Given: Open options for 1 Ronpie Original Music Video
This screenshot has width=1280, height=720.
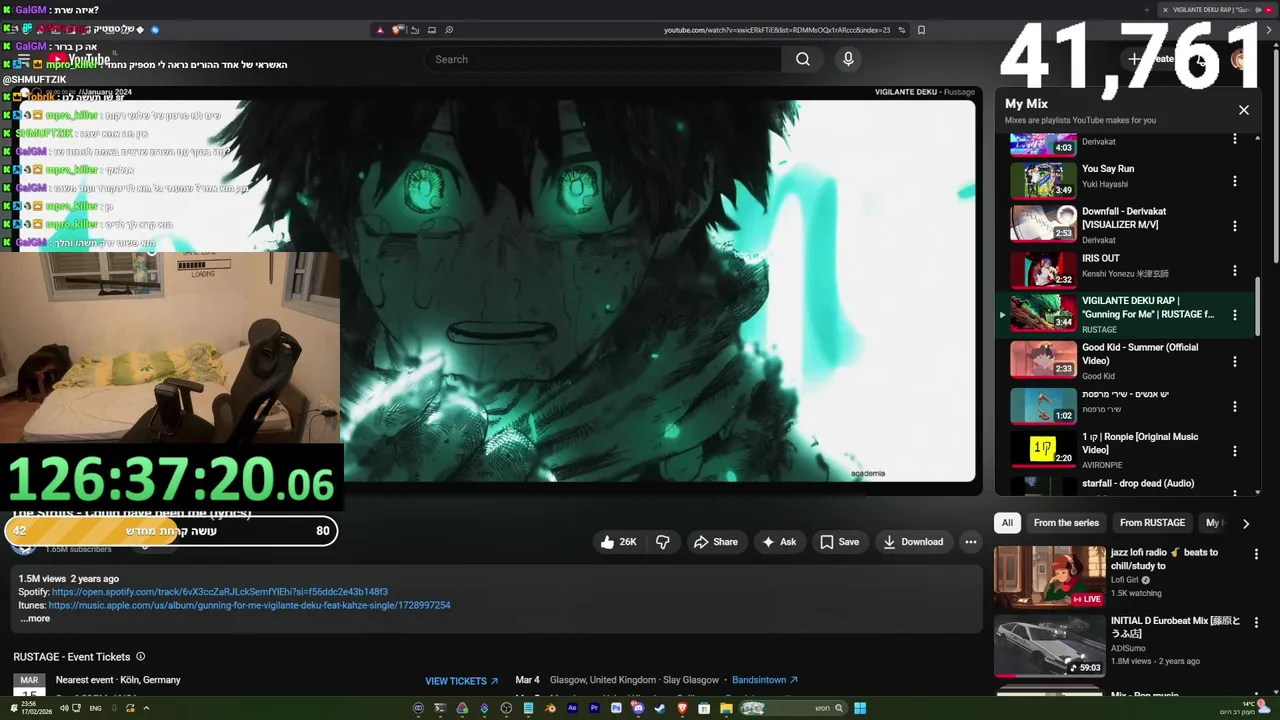Looking at the screenshot, I should pyautogui.click(x=1235, y=451).
